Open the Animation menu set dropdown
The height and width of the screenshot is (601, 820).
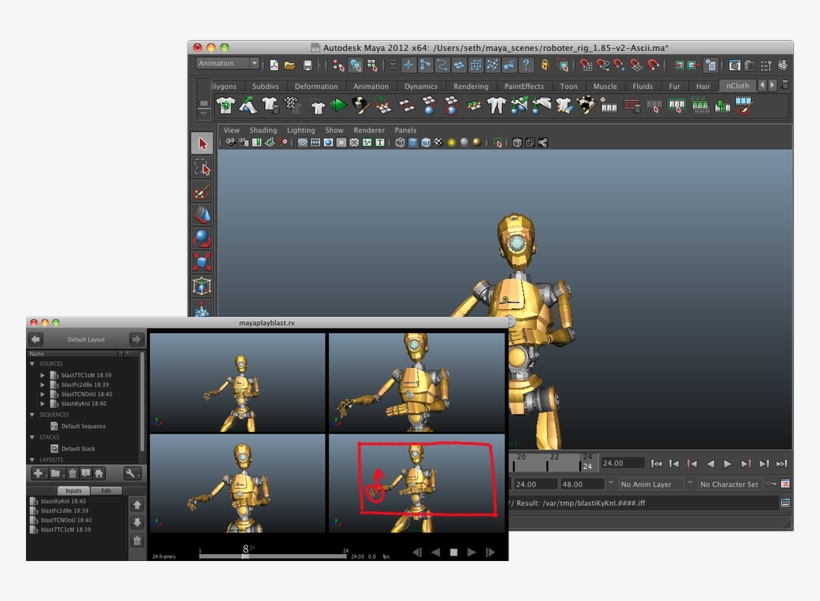pyautogui.click(x=227, y=63)
